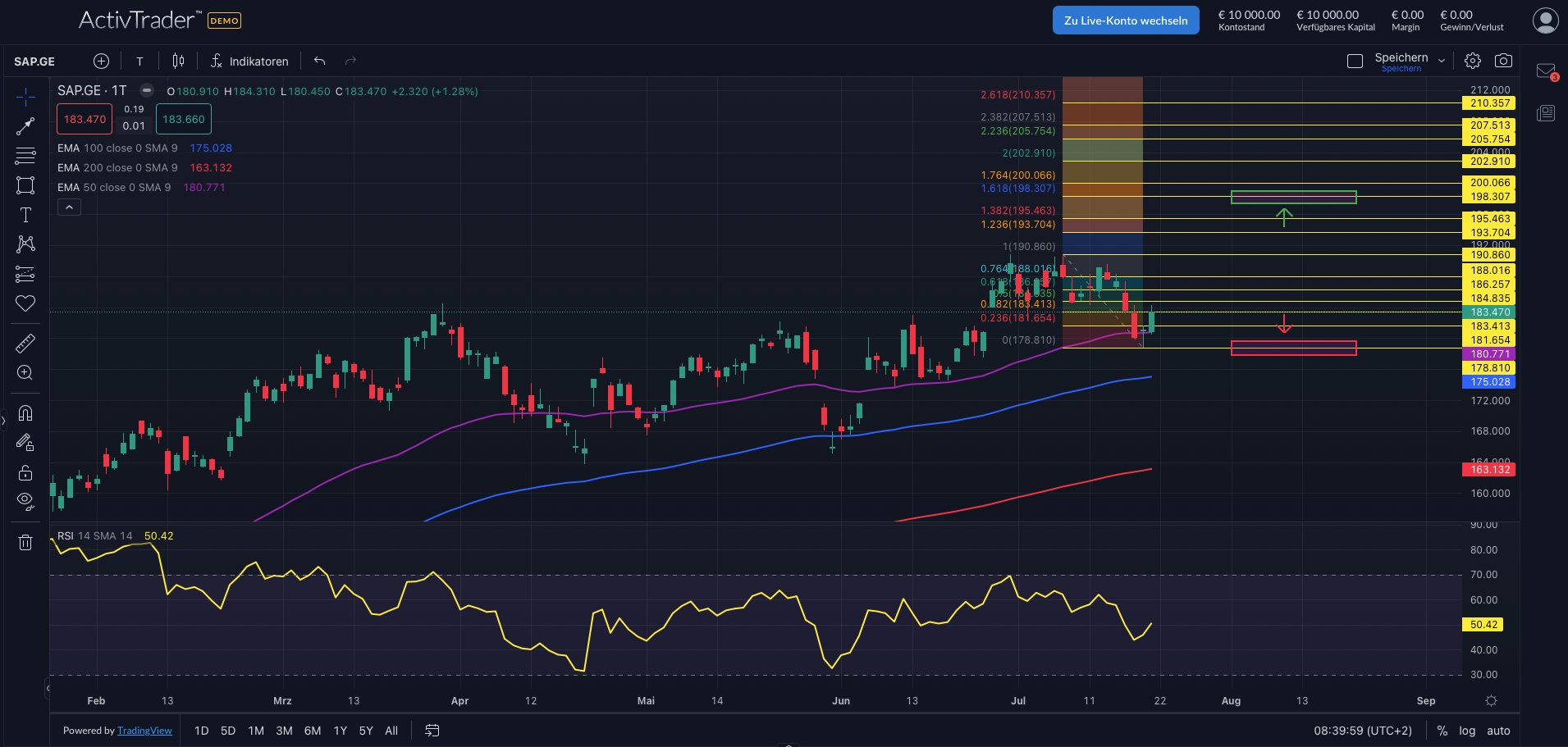
Task: Toggle the auto scale option
Action: coord(1498,731)
